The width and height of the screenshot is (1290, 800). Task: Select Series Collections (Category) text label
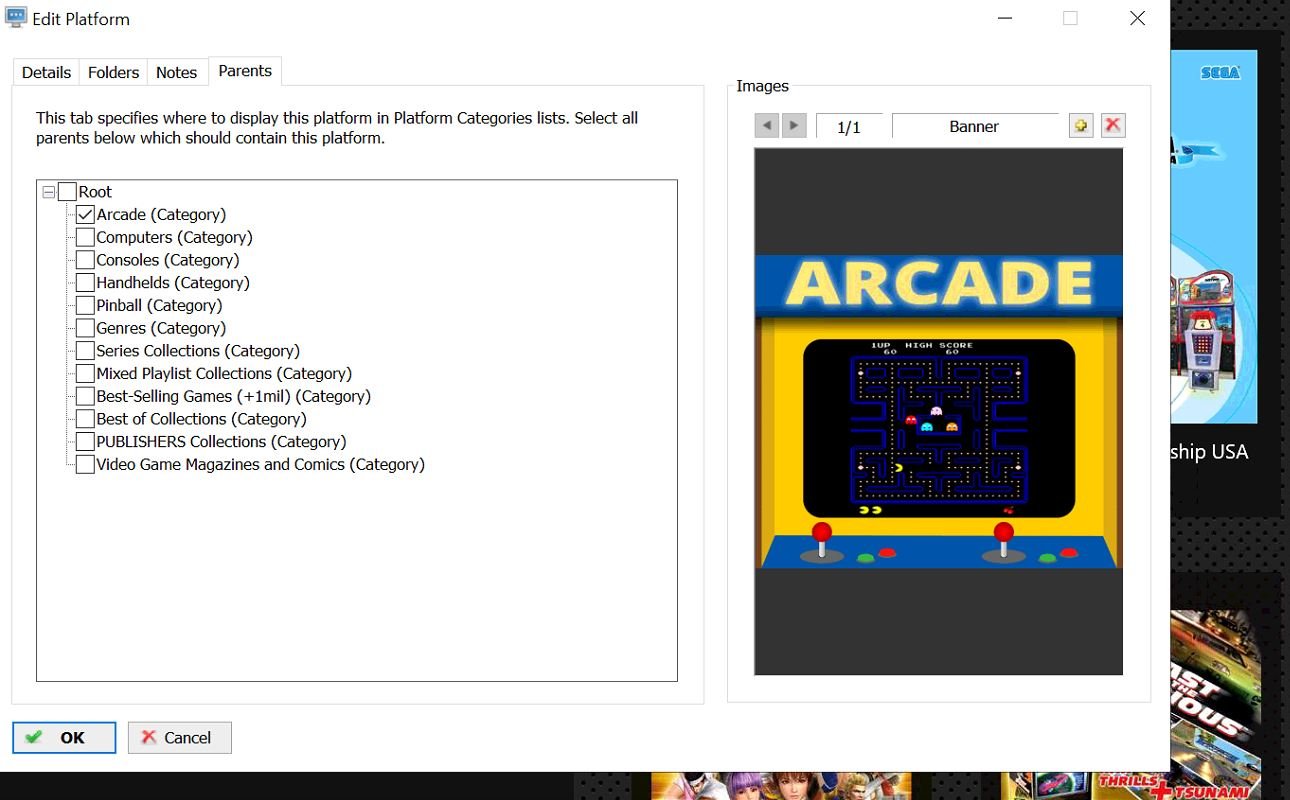[x=198, y=351]
